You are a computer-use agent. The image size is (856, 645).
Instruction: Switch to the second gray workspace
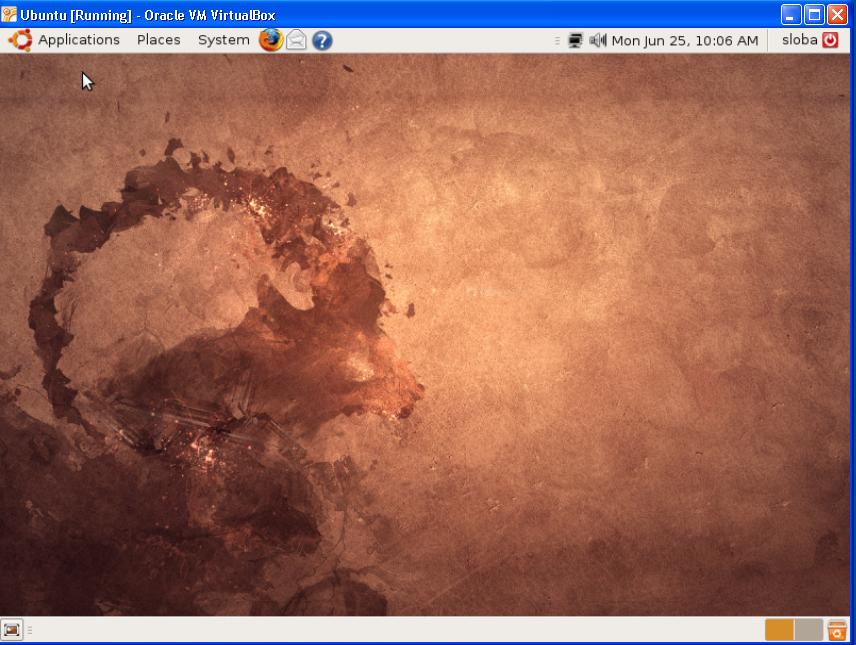coord(809,630)
